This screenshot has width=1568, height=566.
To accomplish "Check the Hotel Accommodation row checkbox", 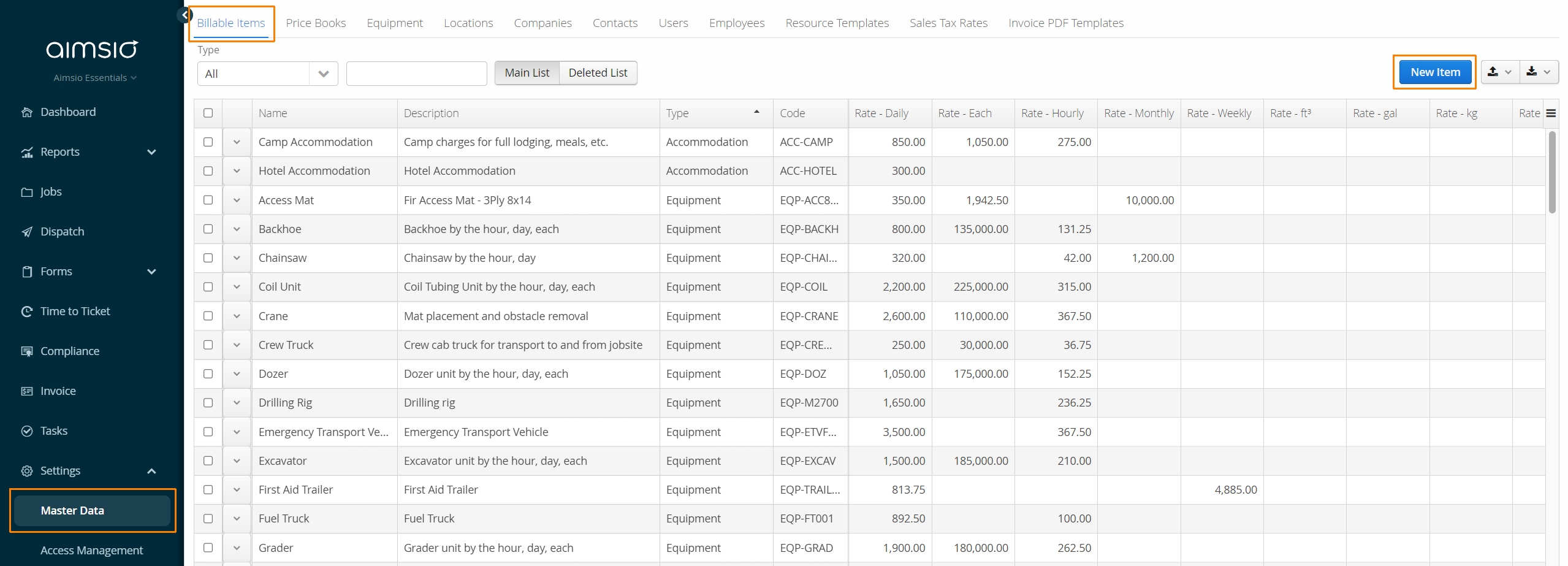I will pyautogui.click(x=208, y=171).
